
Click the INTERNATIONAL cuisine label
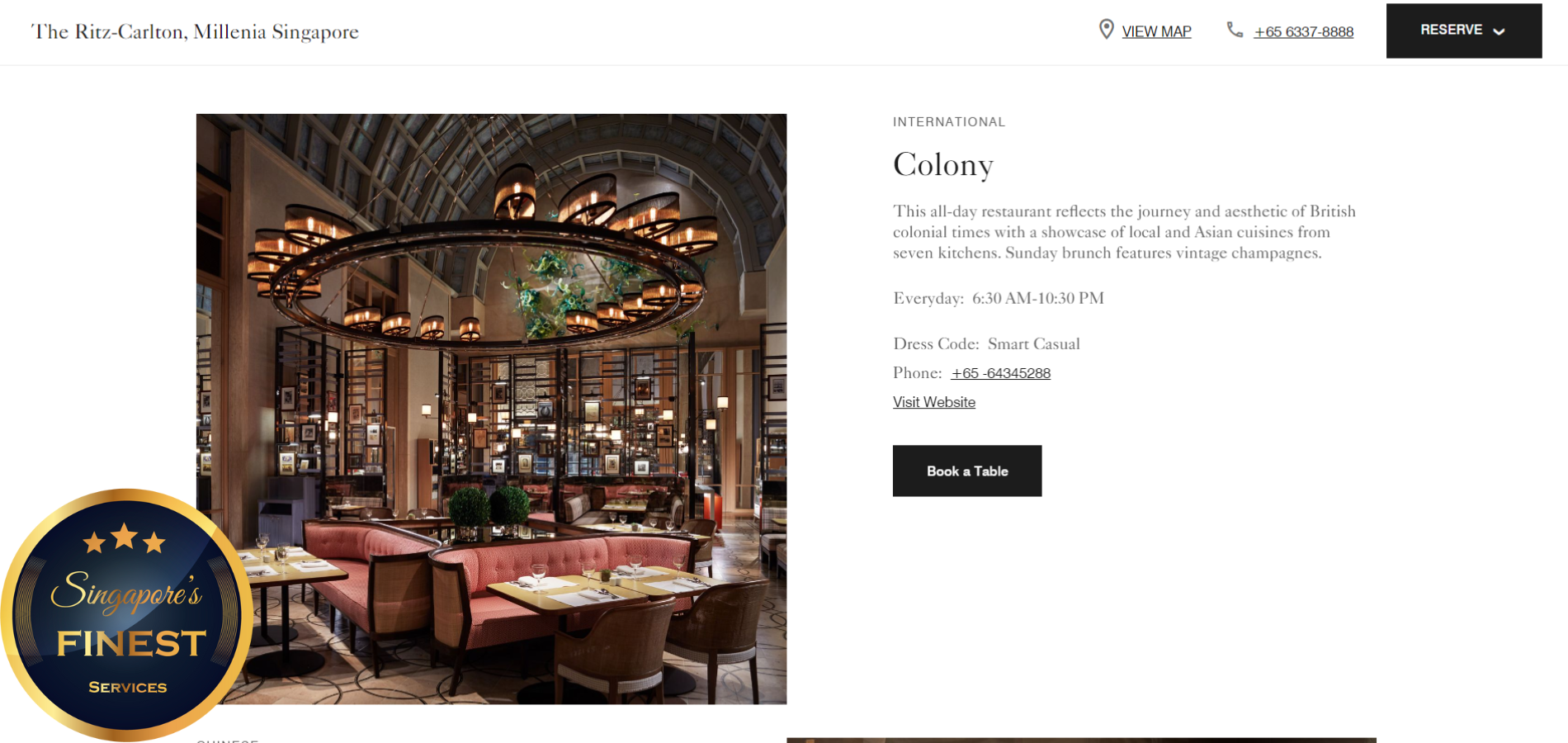(949, 122)
